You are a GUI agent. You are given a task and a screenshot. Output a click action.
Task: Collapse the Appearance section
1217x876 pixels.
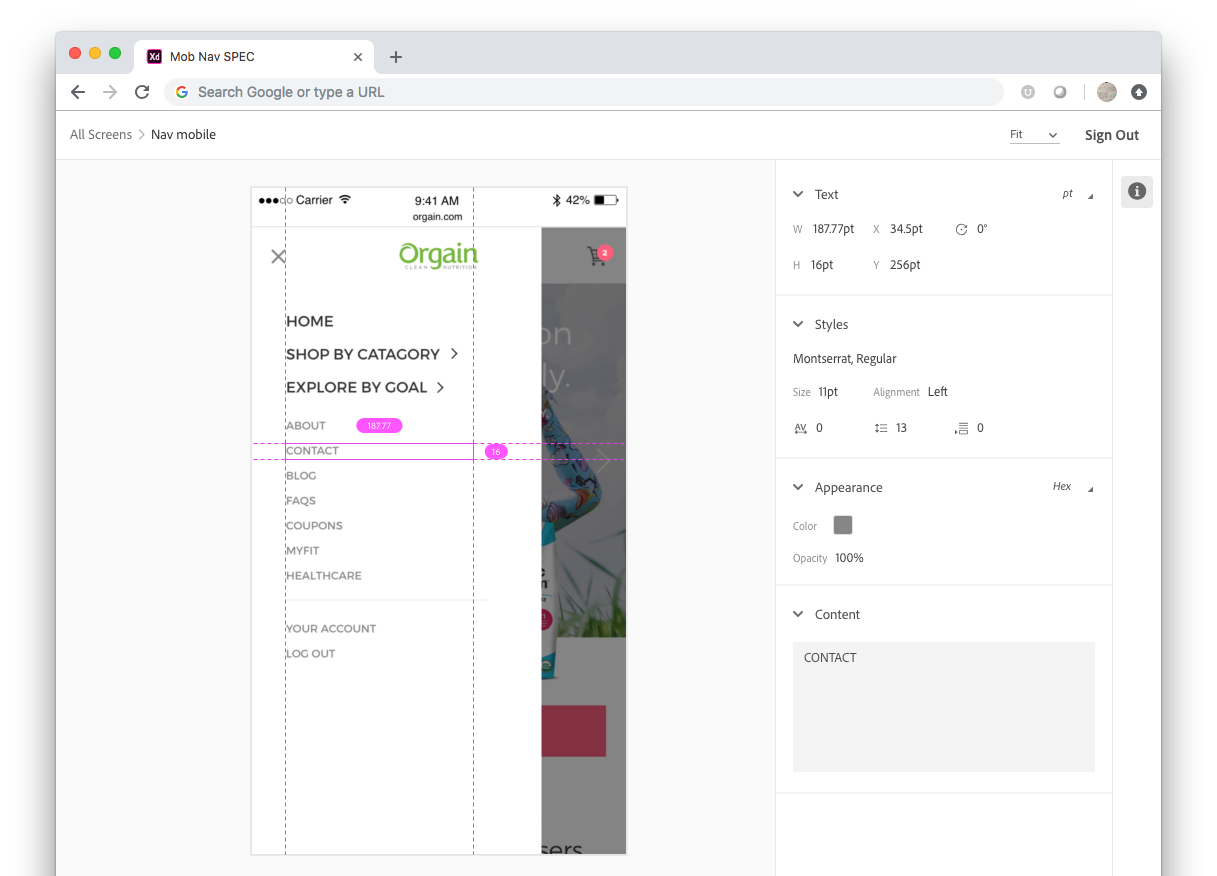[798, 488]
